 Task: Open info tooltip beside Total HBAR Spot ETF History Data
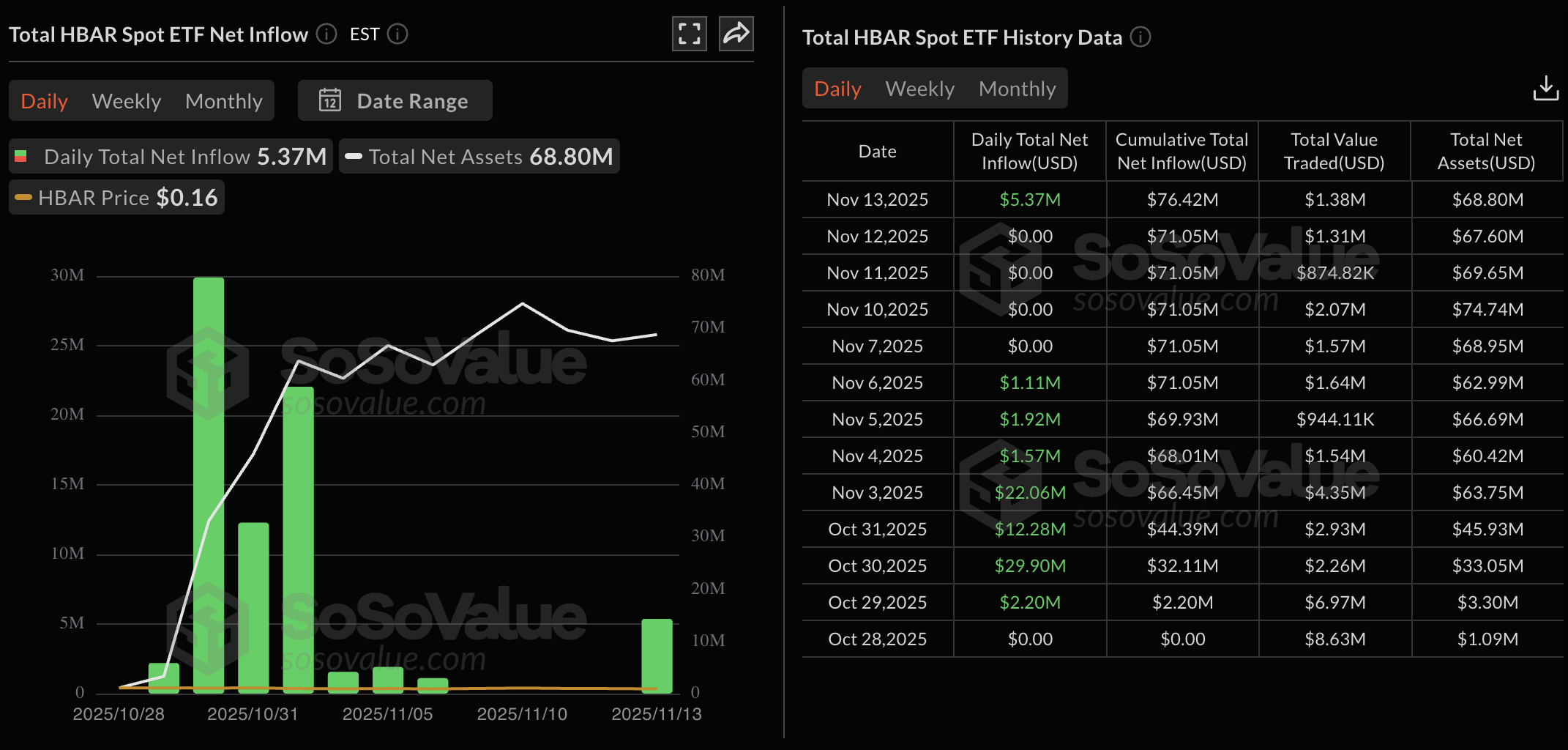click(x=1140, y=37)
